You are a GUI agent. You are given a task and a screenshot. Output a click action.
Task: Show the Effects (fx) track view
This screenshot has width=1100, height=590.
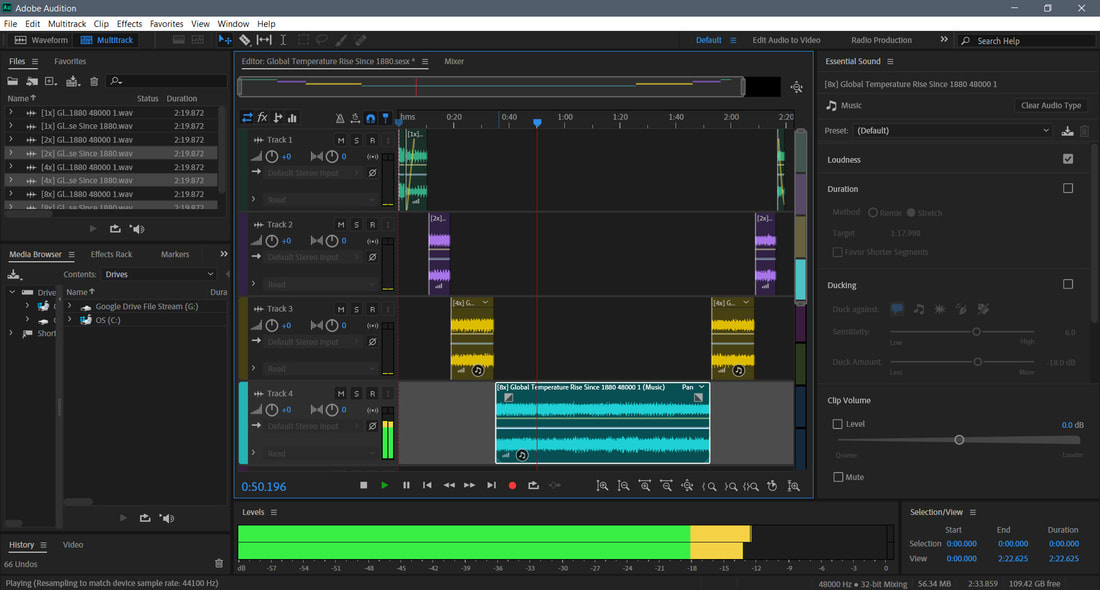(x=262, y=117)
